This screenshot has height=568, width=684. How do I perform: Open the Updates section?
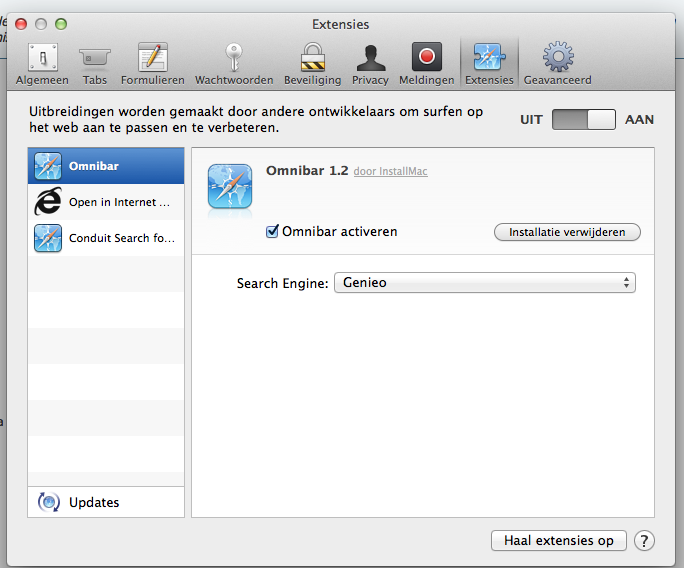pos(106,502)
